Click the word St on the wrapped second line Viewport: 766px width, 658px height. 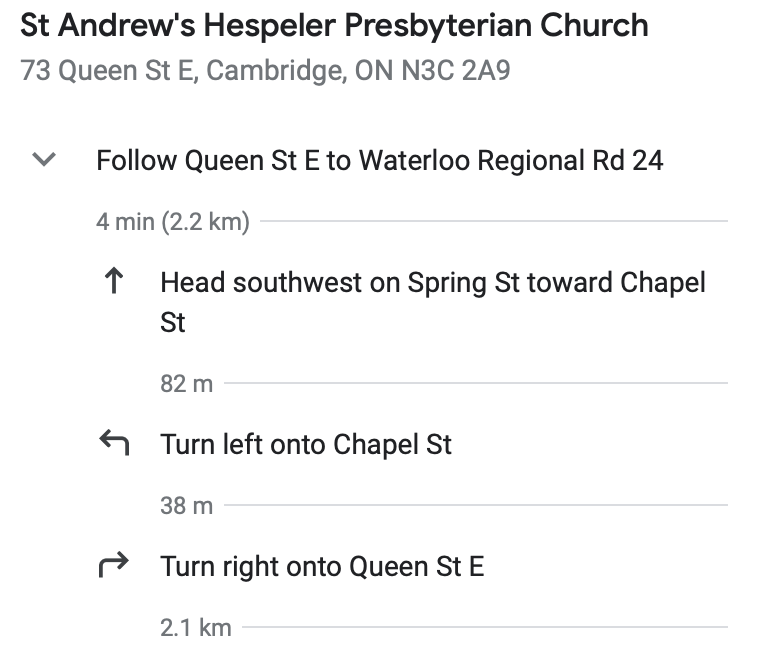(173, 322)
